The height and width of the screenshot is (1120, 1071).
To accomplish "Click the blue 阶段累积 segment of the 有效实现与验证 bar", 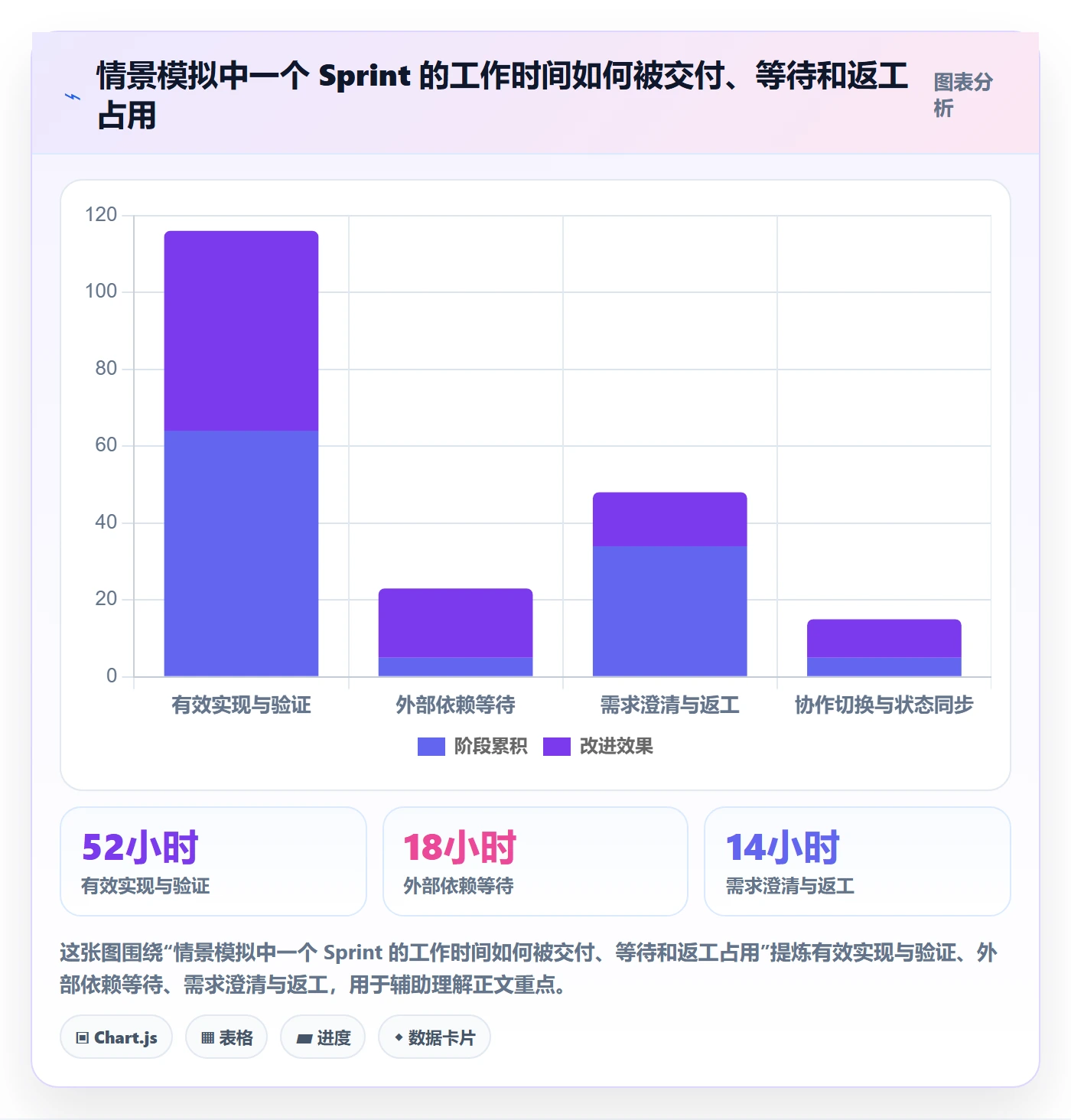I will coord(241,553).
